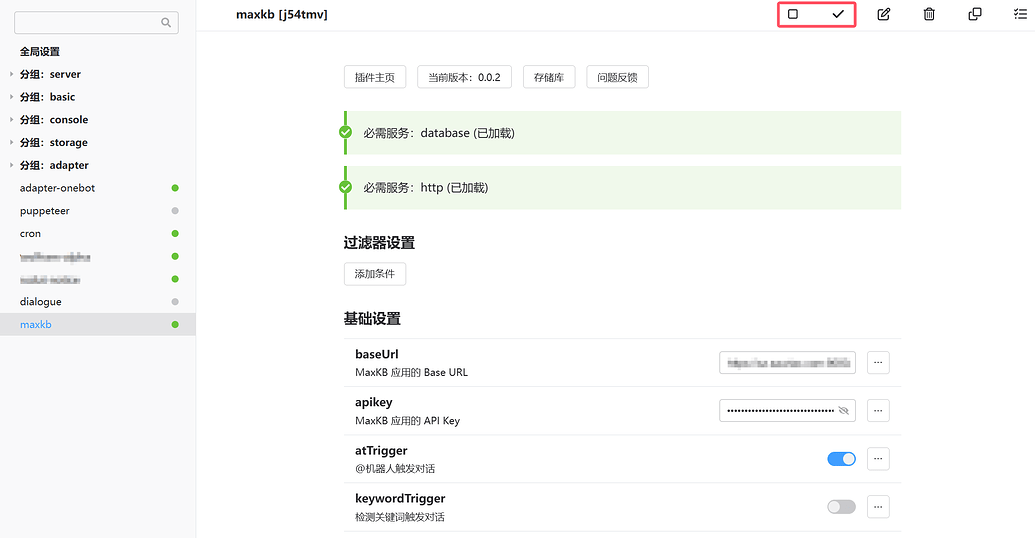Viewport: 1035px width, 538px height.
Task: Expand the 分组: console group
Action: coord(11,119)
